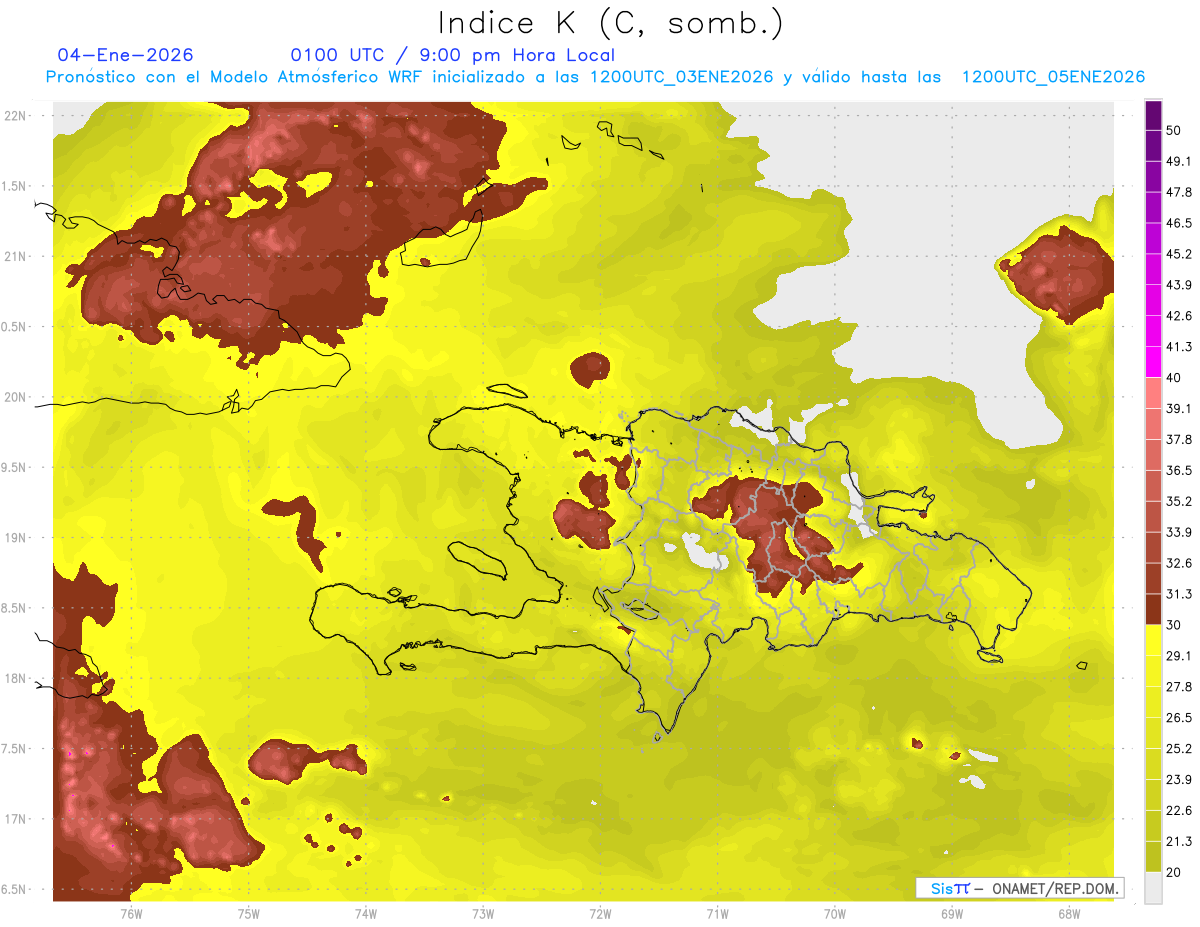This screenshot has width=1200, height=927.
Task: Click the "35.2" legend value
Action: (1180, 501)
